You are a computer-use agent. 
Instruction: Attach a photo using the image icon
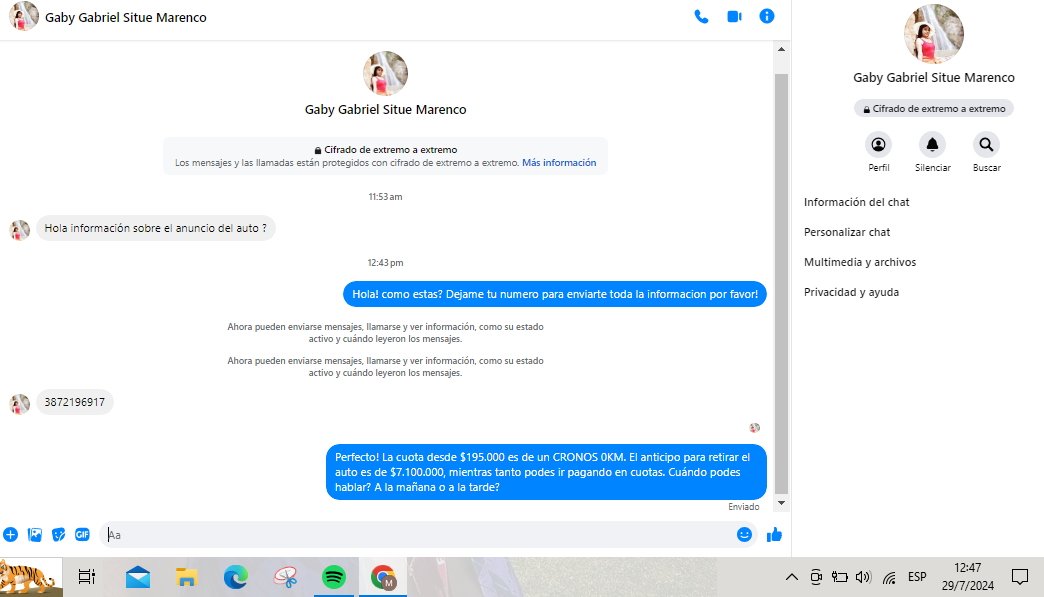(x=35, y=535)
